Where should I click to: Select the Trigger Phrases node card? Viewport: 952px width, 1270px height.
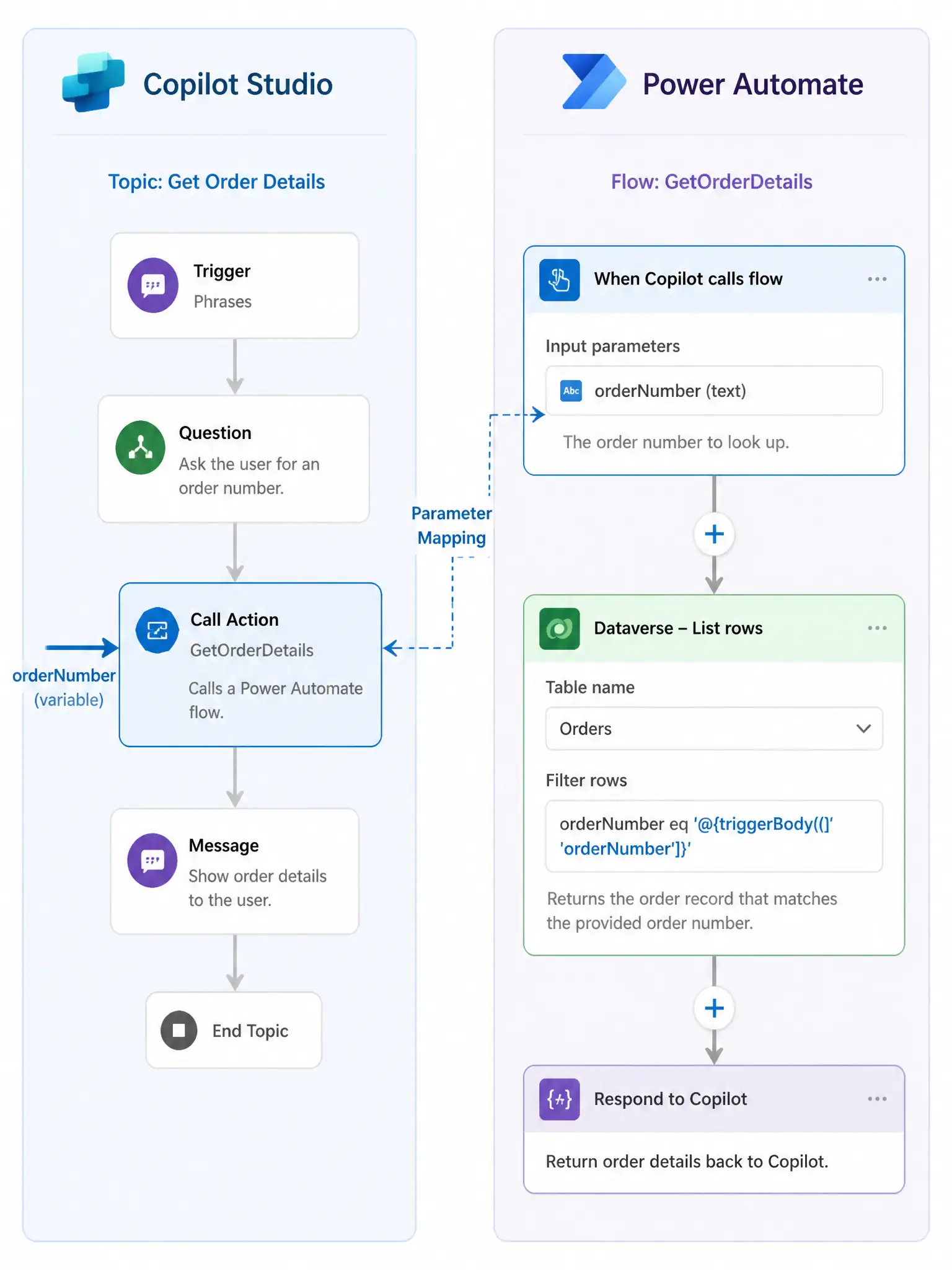[x=235, y=286]
